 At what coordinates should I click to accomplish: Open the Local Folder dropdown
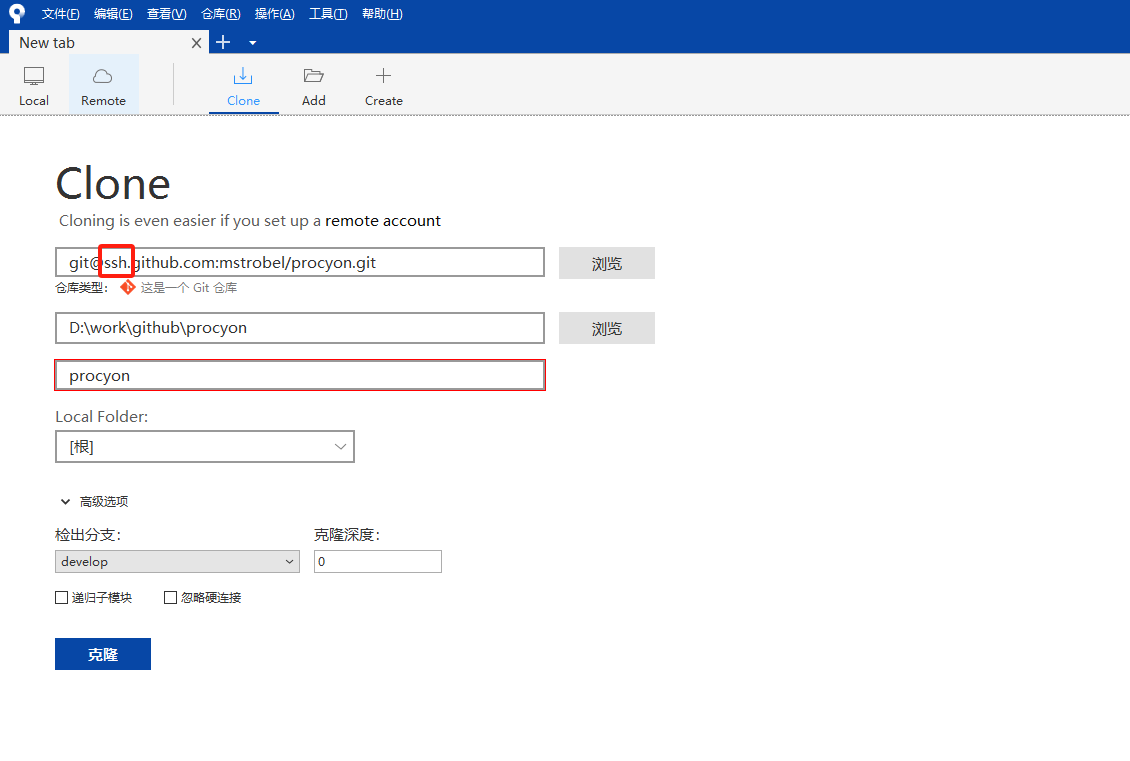click(x=205, y=447)
